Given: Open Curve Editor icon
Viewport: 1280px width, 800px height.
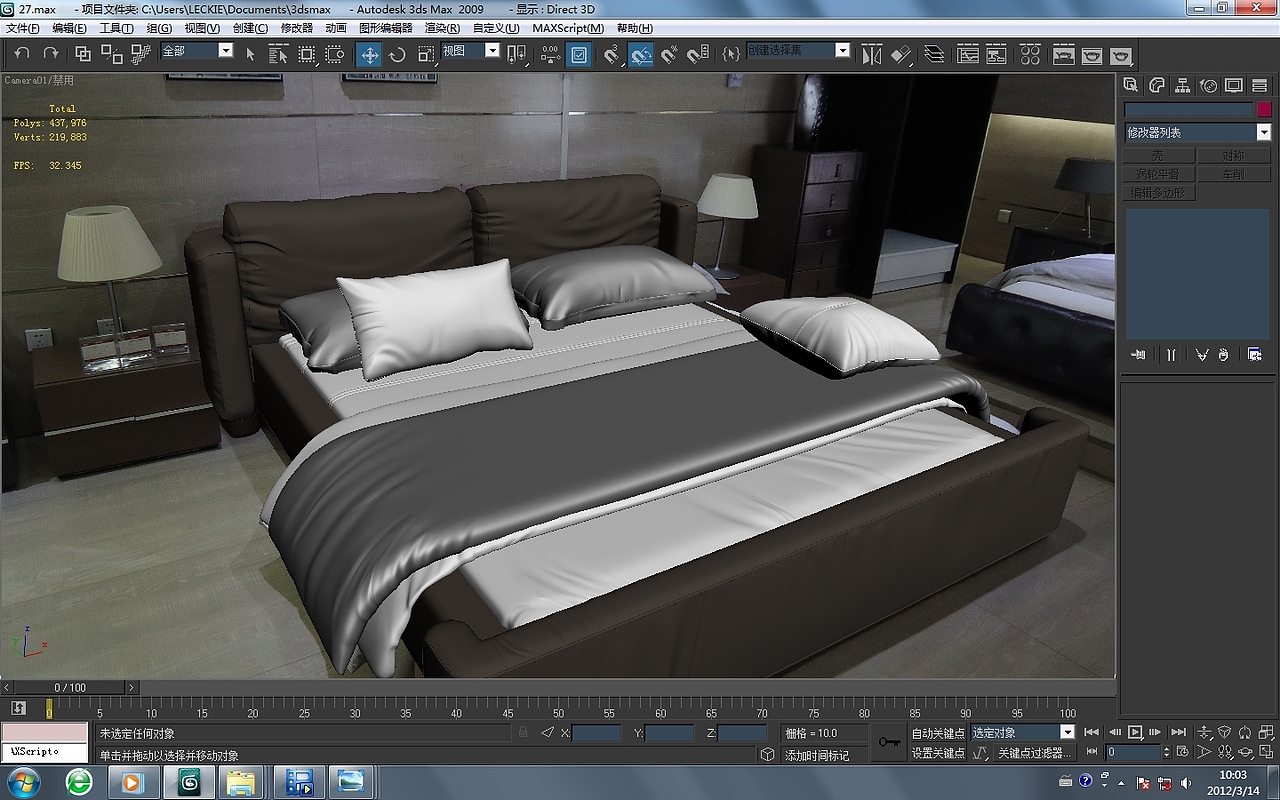Looking at the screenshot, I should [x=968, y=54].
